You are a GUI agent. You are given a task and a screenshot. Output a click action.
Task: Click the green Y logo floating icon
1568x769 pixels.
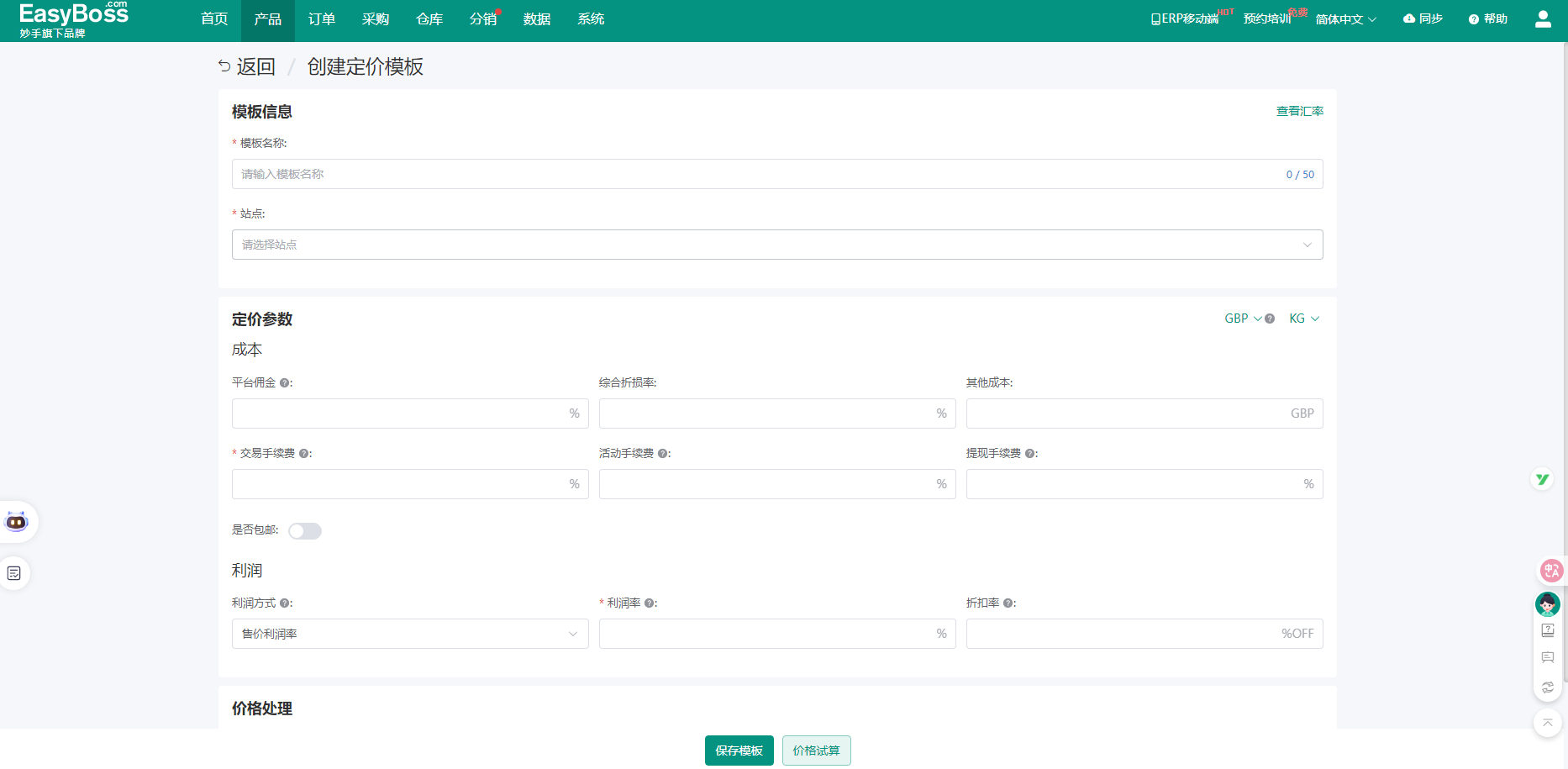tap(1542, 479)
